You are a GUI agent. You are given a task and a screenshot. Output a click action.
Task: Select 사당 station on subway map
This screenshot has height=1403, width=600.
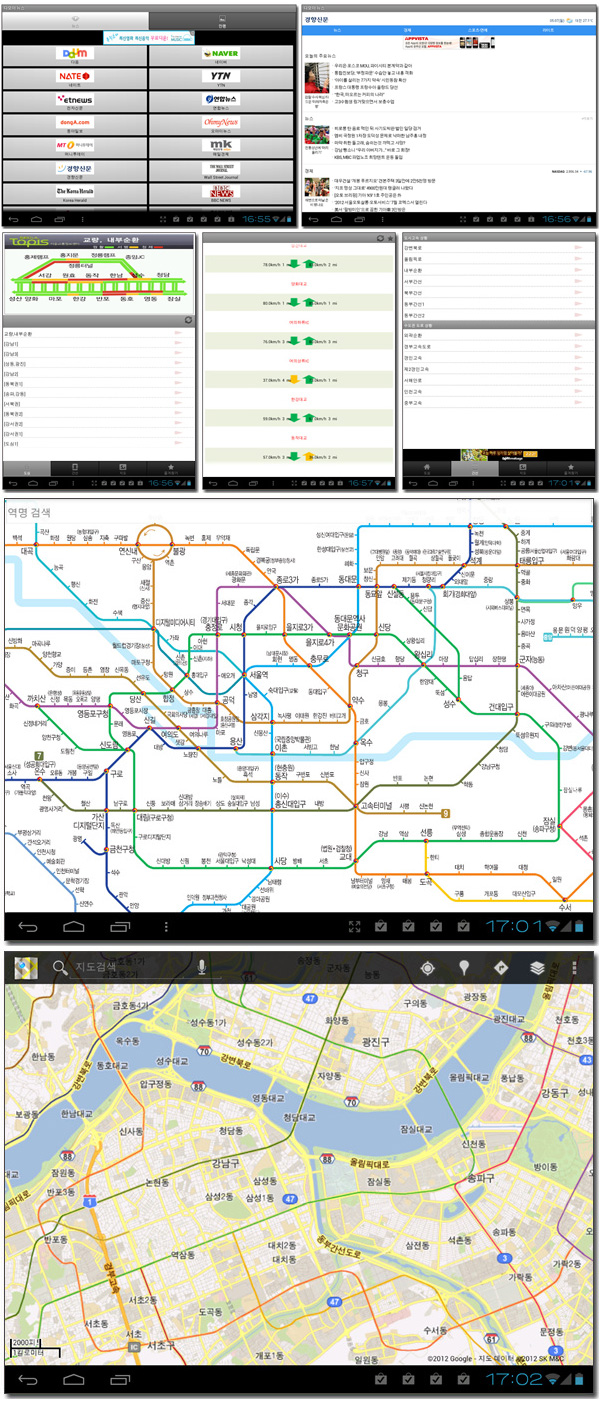[281, 861]
